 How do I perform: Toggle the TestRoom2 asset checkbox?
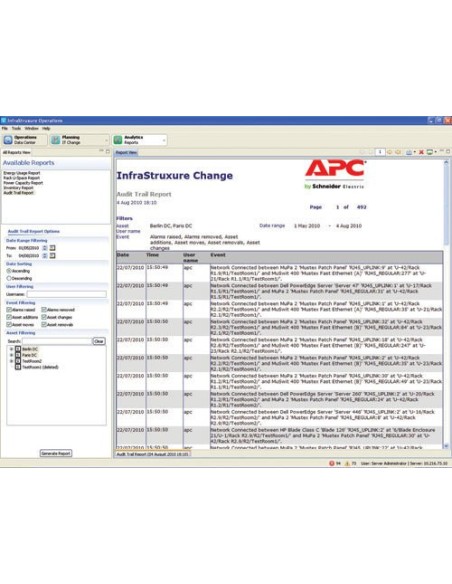[x=18, y=361]
